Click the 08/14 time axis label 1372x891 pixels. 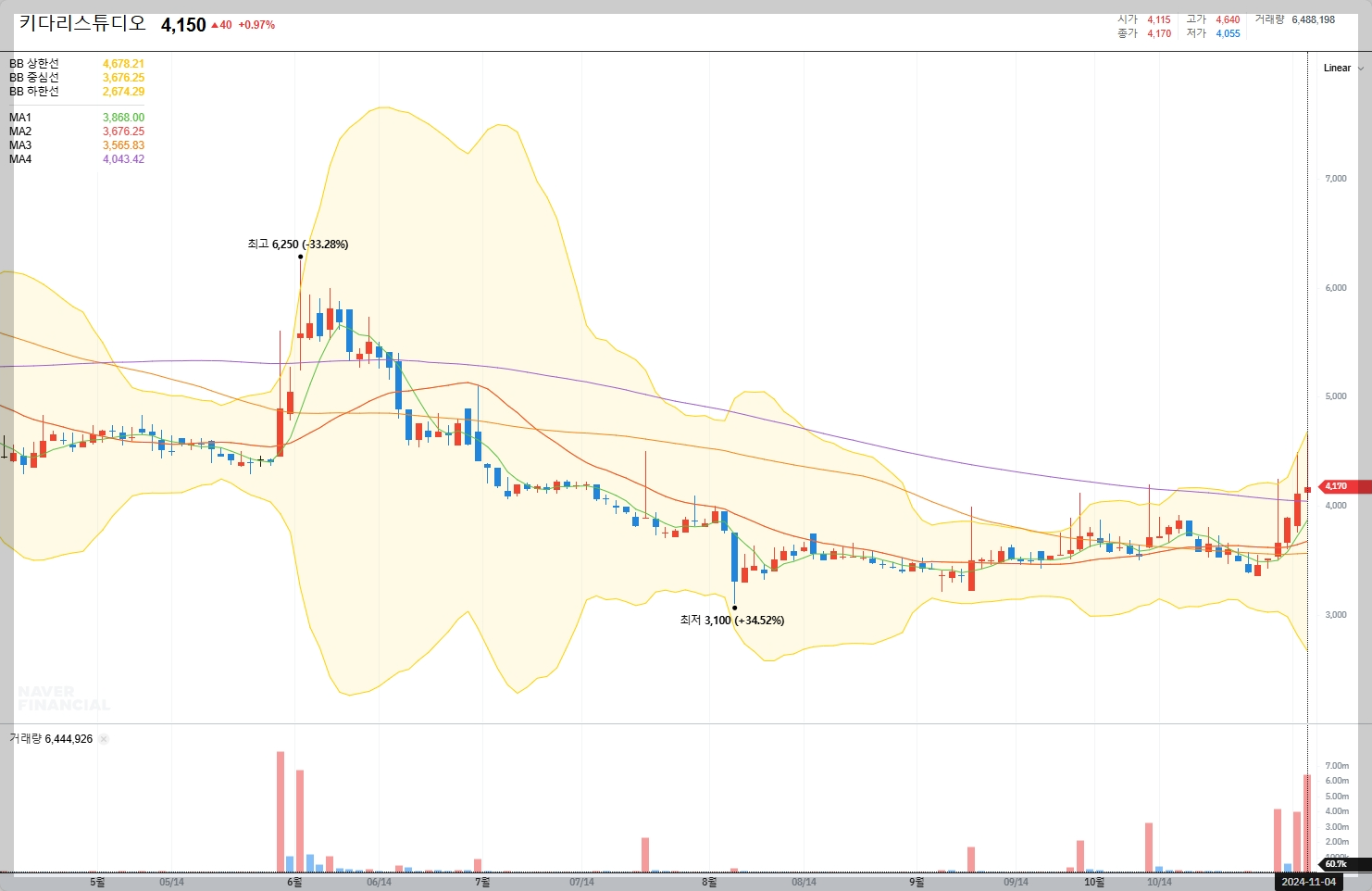pos(804,882)
